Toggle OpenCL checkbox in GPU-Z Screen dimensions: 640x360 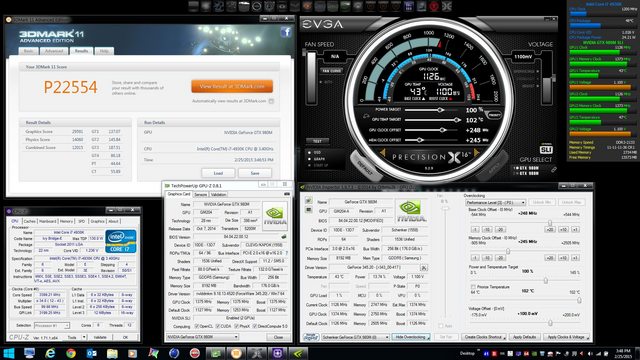[197, 326]
